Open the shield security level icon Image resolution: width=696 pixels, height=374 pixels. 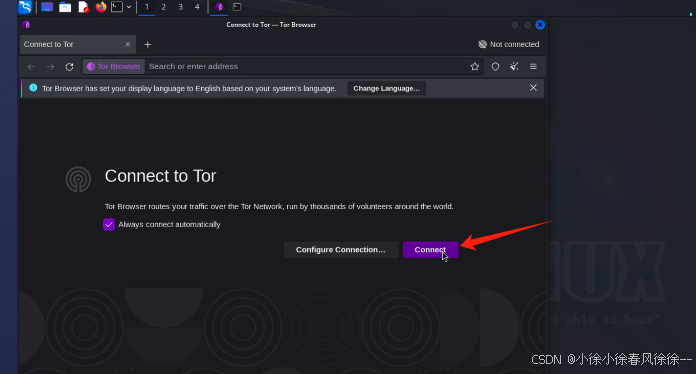tap(495, 67)
